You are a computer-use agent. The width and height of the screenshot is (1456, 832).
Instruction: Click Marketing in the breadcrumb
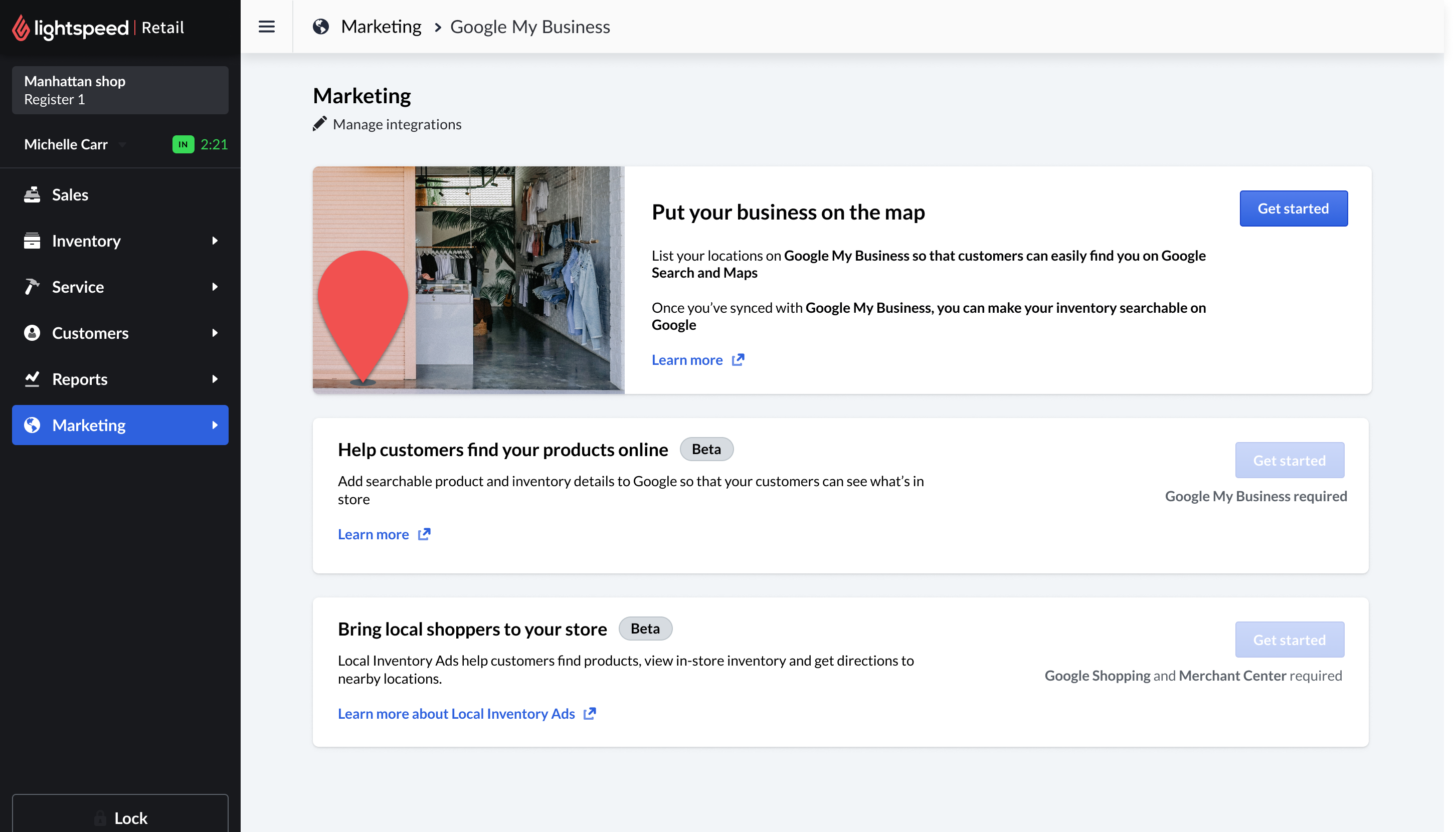pyautogui.click(x=381, y=27)
